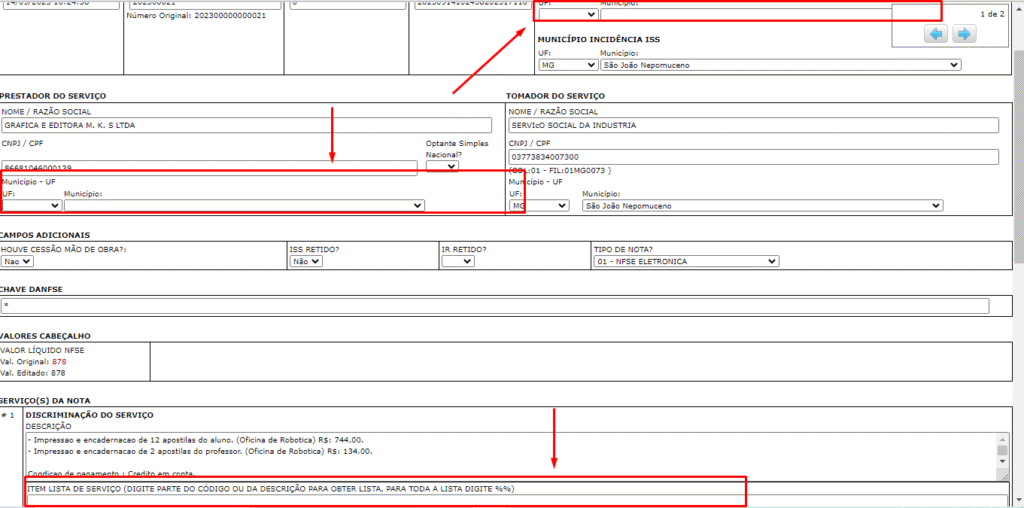Screen dimensions: 1024x508
Task: Click the Prestador Nome / Razão Social field
Action: (246, 126)
